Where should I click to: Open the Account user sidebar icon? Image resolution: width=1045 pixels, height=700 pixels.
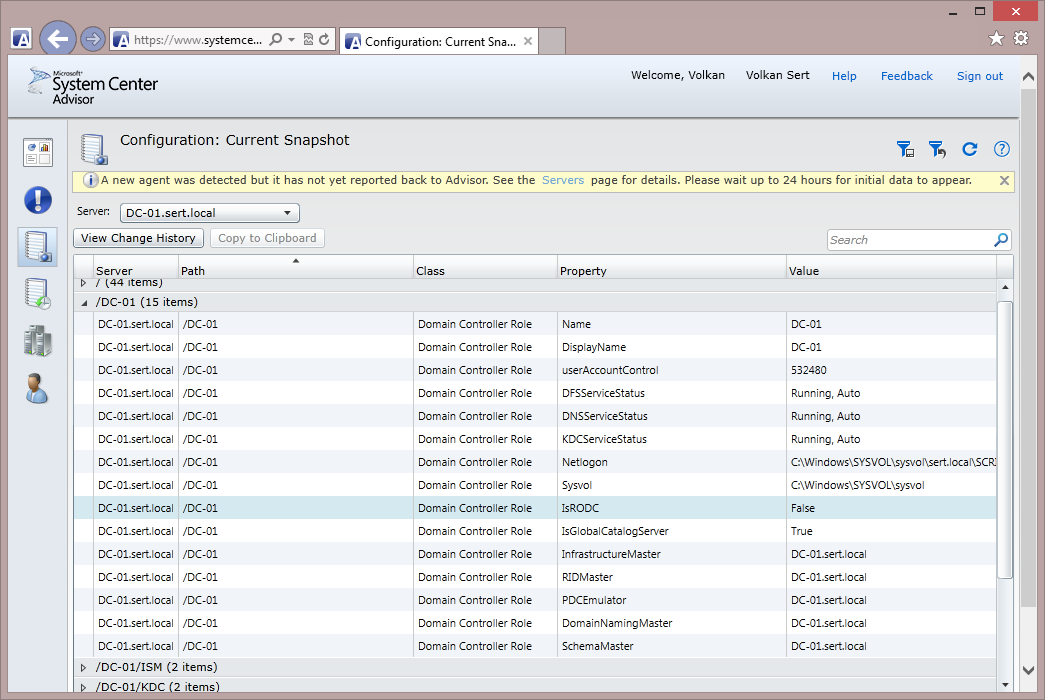pos(37,389)
